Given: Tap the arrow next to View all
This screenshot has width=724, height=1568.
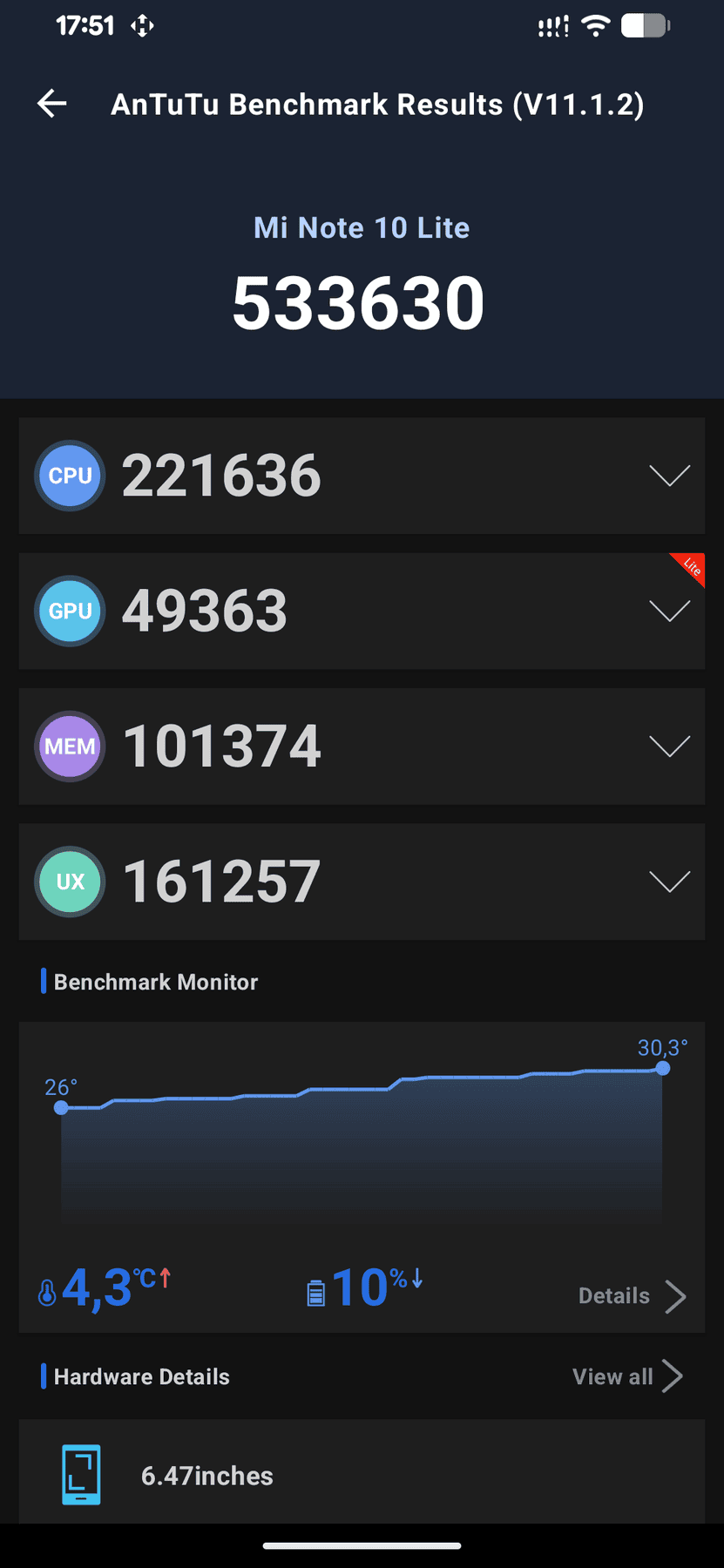Looking at the screenshot, I should pos(672,1376).
